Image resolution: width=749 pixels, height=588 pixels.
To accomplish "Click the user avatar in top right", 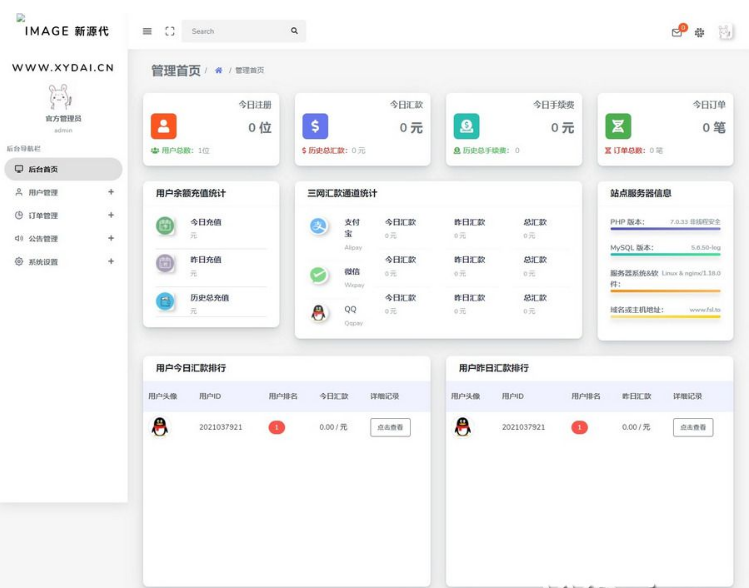I will tap(725, 32).
